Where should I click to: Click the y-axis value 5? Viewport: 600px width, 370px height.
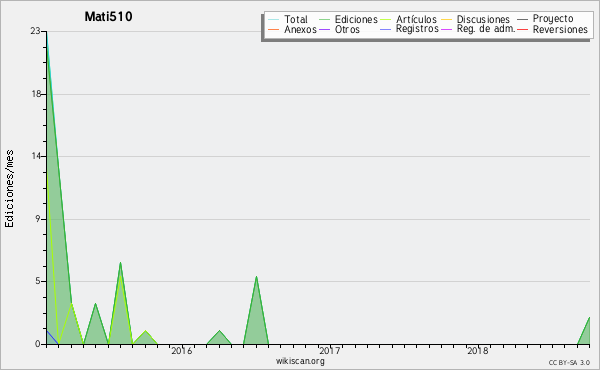[x=38, y=281]
